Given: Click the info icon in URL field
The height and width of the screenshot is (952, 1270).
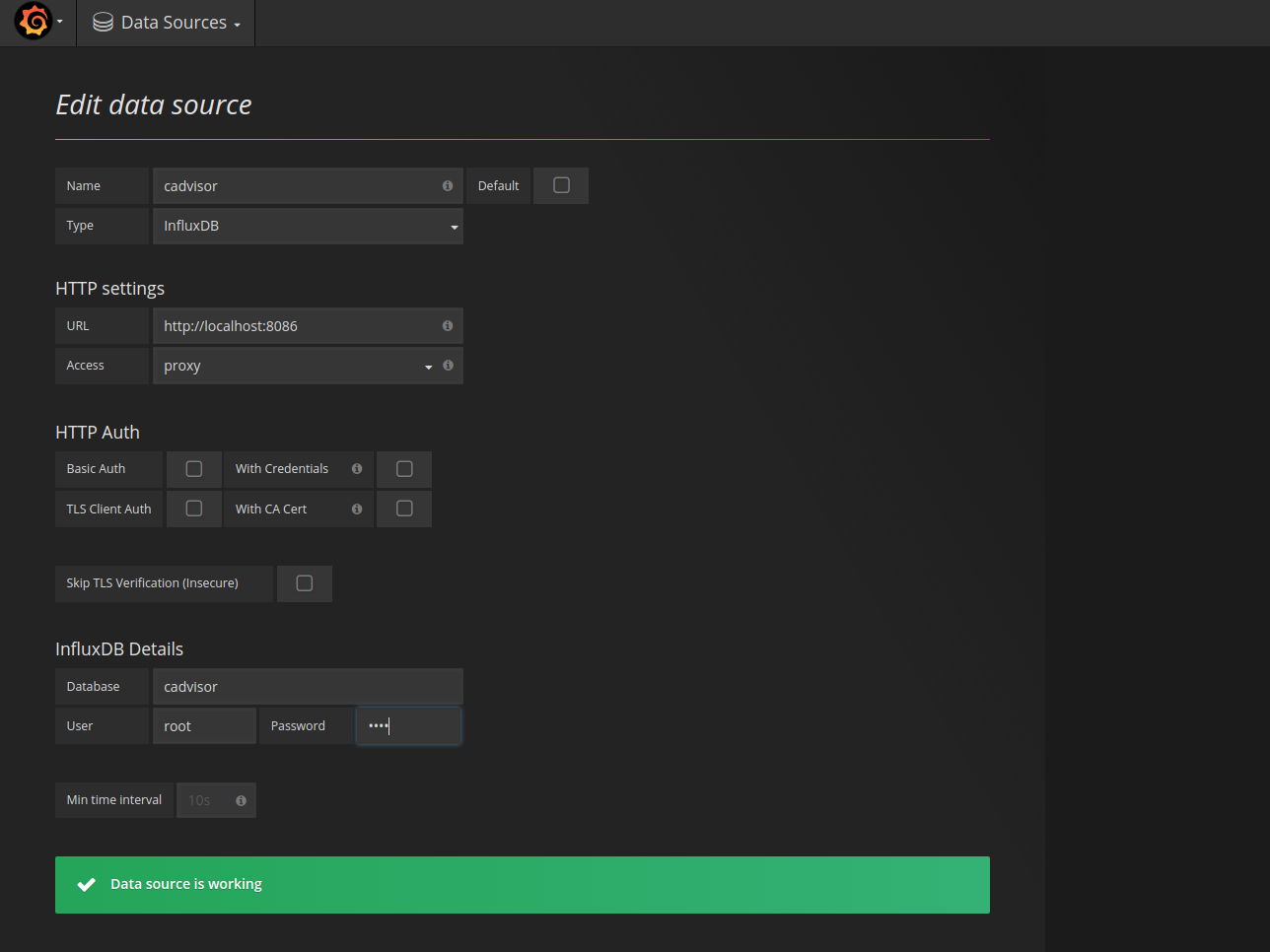Looking at the screenshot, I should point(448,325).
